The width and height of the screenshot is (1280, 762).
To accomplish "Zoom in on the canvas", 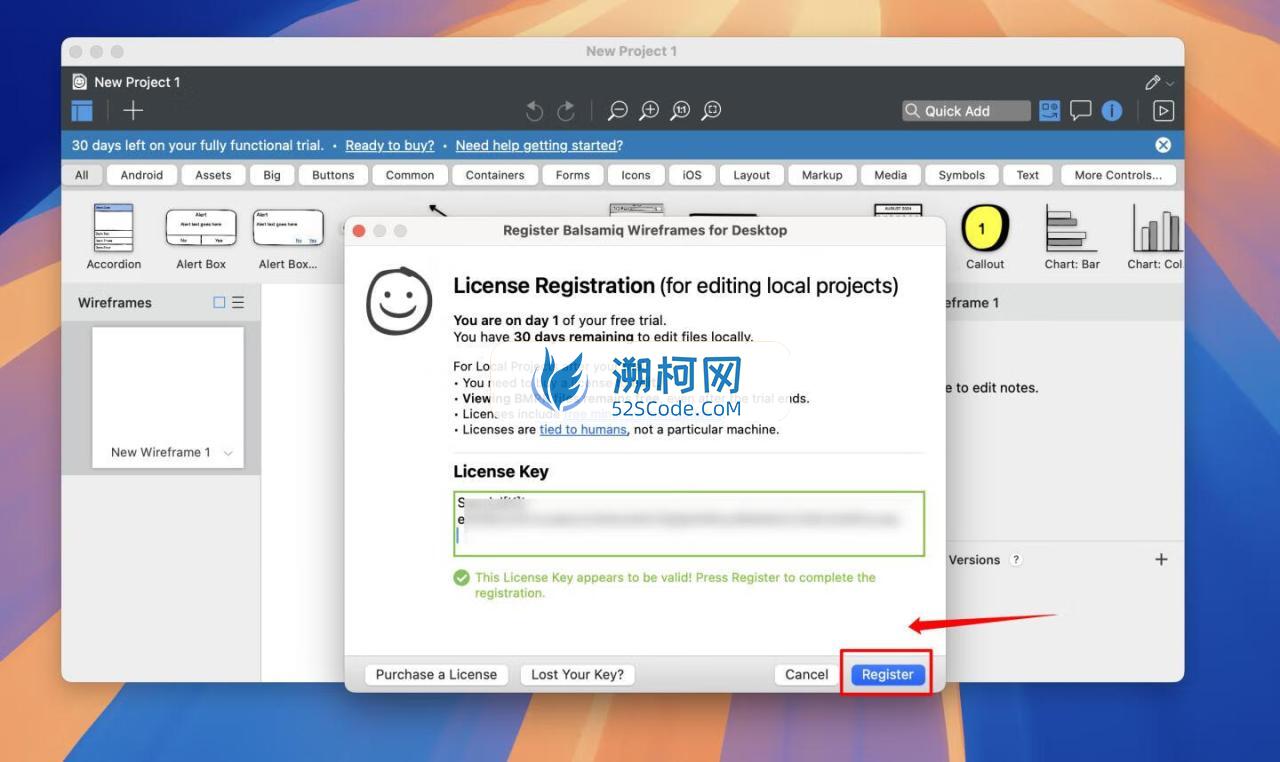I will click(650, 111).
